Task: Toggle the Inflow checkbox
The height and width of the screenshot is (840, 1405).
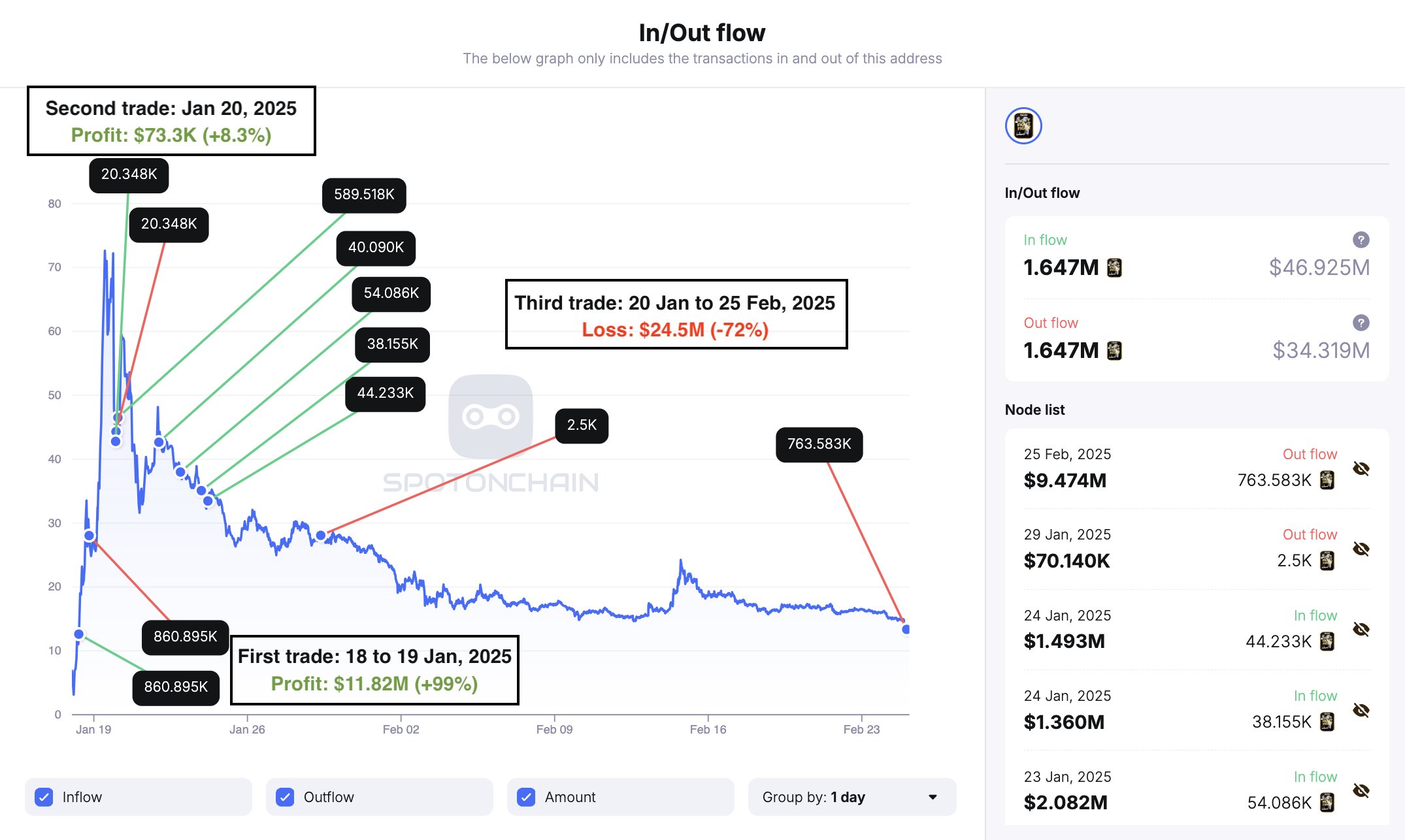Action: [x=44, y=797]
